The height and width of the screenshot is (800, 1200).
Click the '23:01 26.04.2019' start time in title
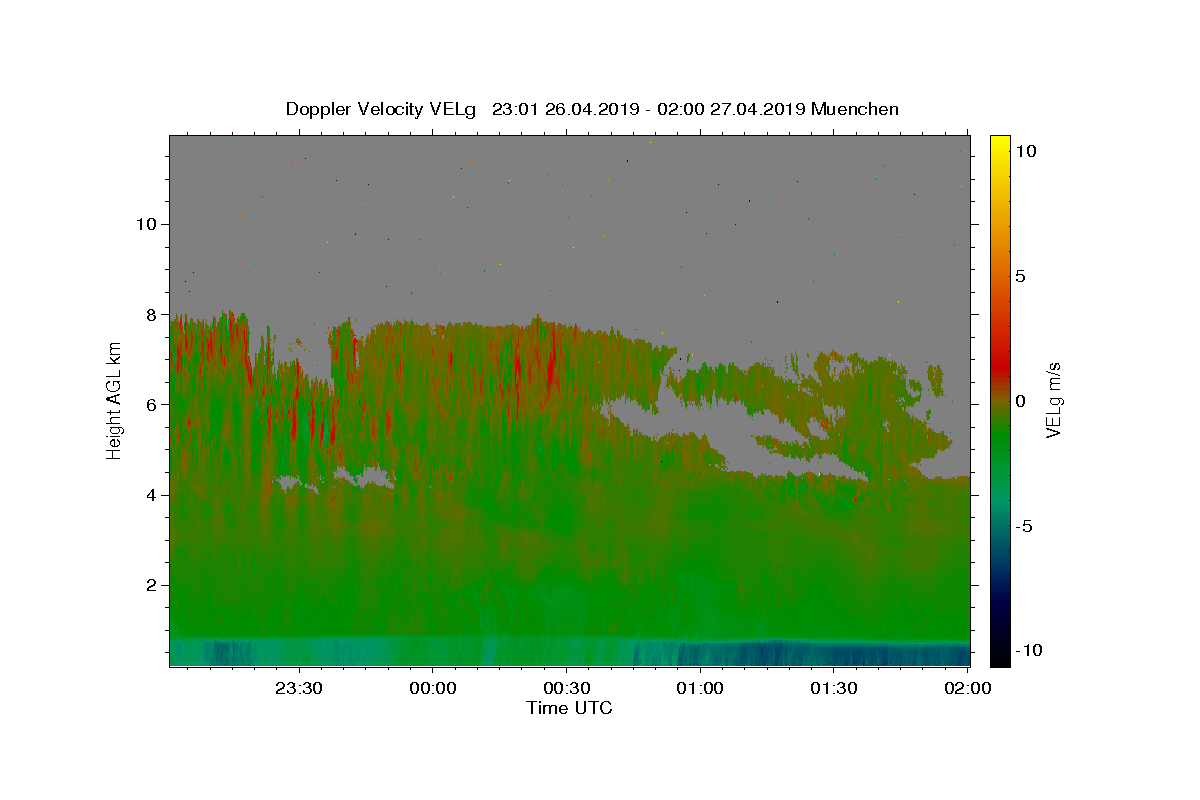563,109
